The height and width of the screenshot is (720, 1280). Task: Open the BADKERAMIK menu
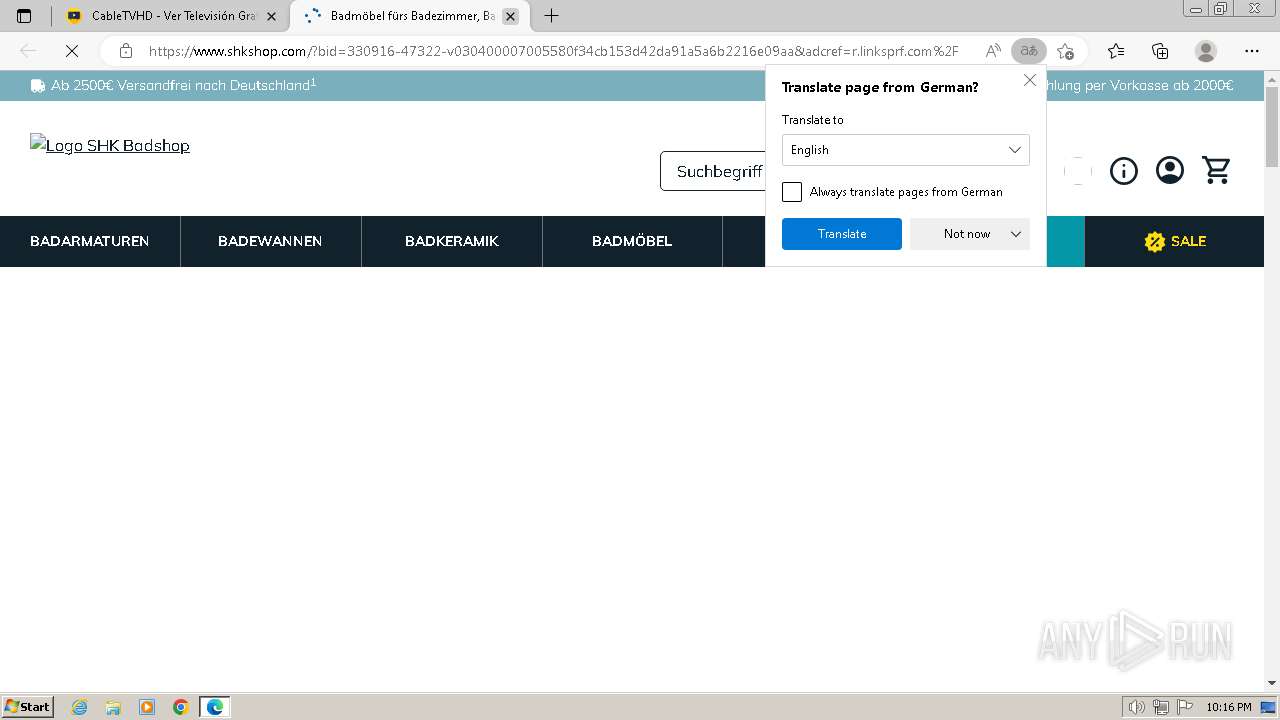coord(452,241)
